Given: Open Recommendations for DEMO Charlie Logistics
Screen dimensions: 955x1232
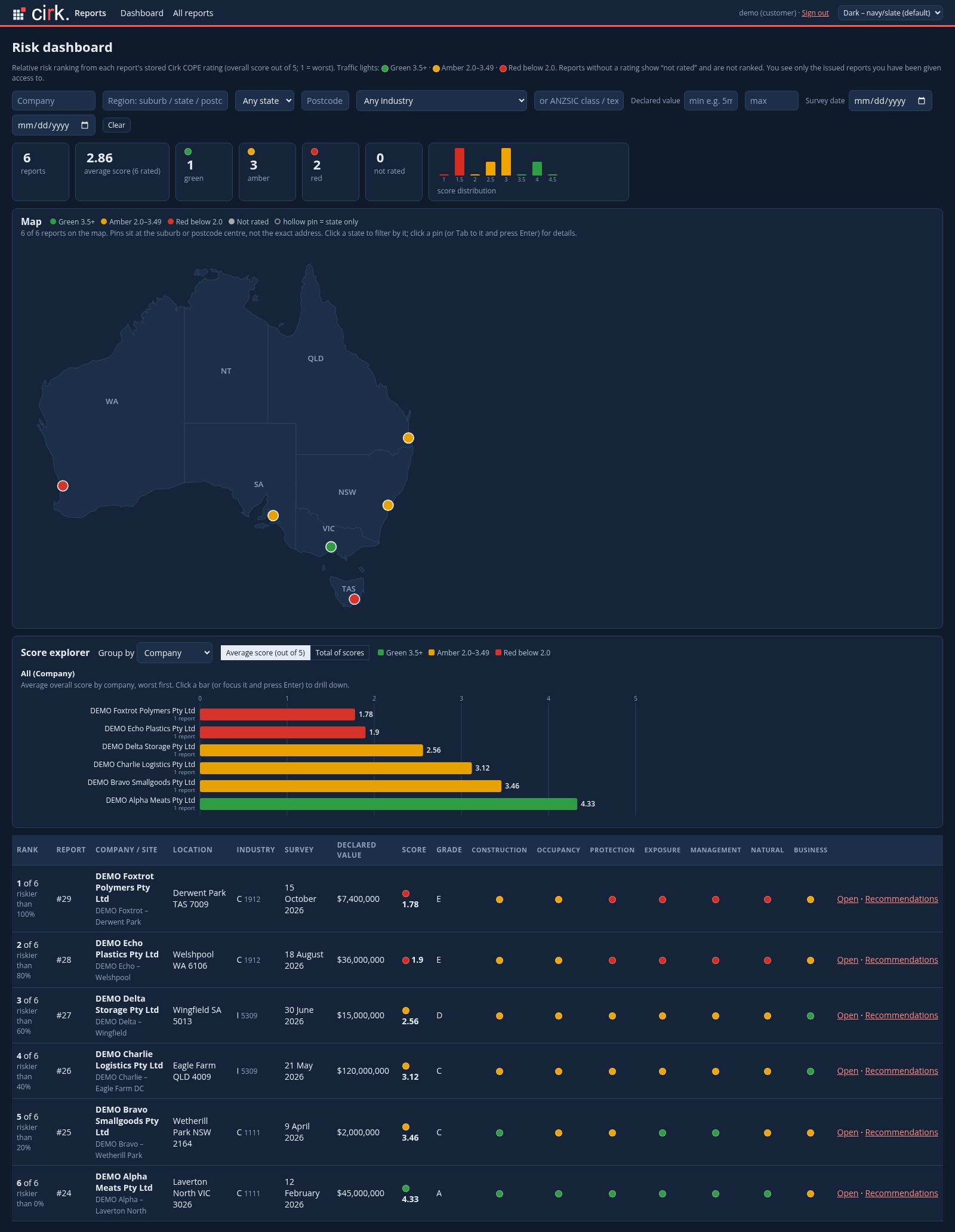Looking at the screenshot, I should point(901,1071).
